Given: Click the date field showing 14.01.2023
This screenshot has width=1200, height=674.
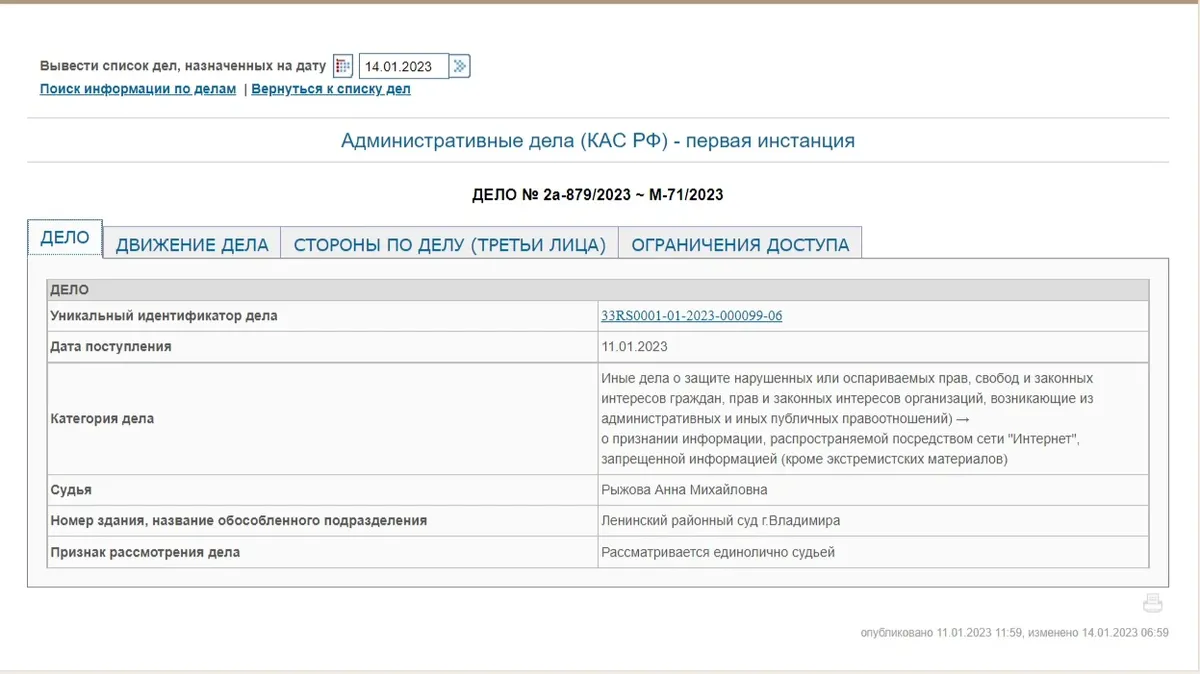Looking at the screenshot, I should (x=403, y=67).
